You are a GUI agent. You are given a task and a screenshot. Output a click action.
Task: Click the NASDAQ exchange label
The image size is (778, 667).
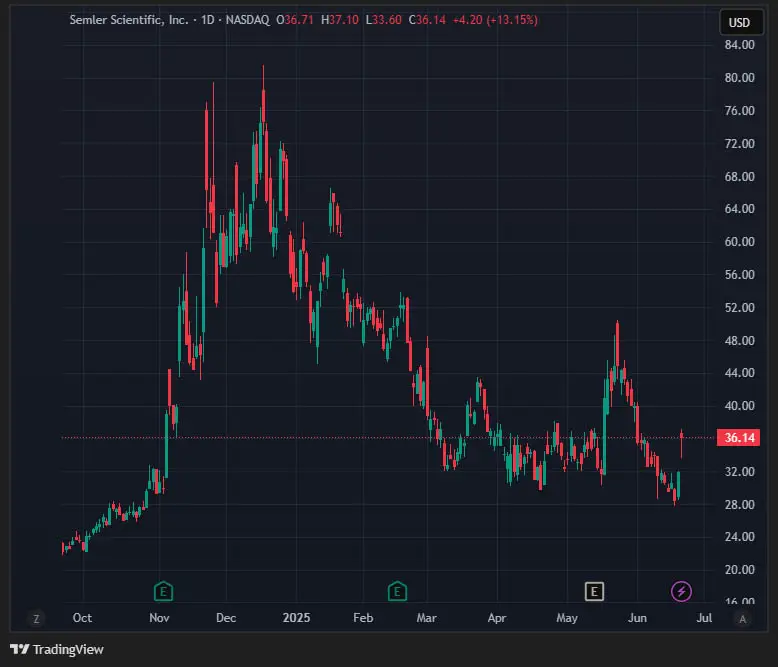pyautogui.click(x=248, y=20)
